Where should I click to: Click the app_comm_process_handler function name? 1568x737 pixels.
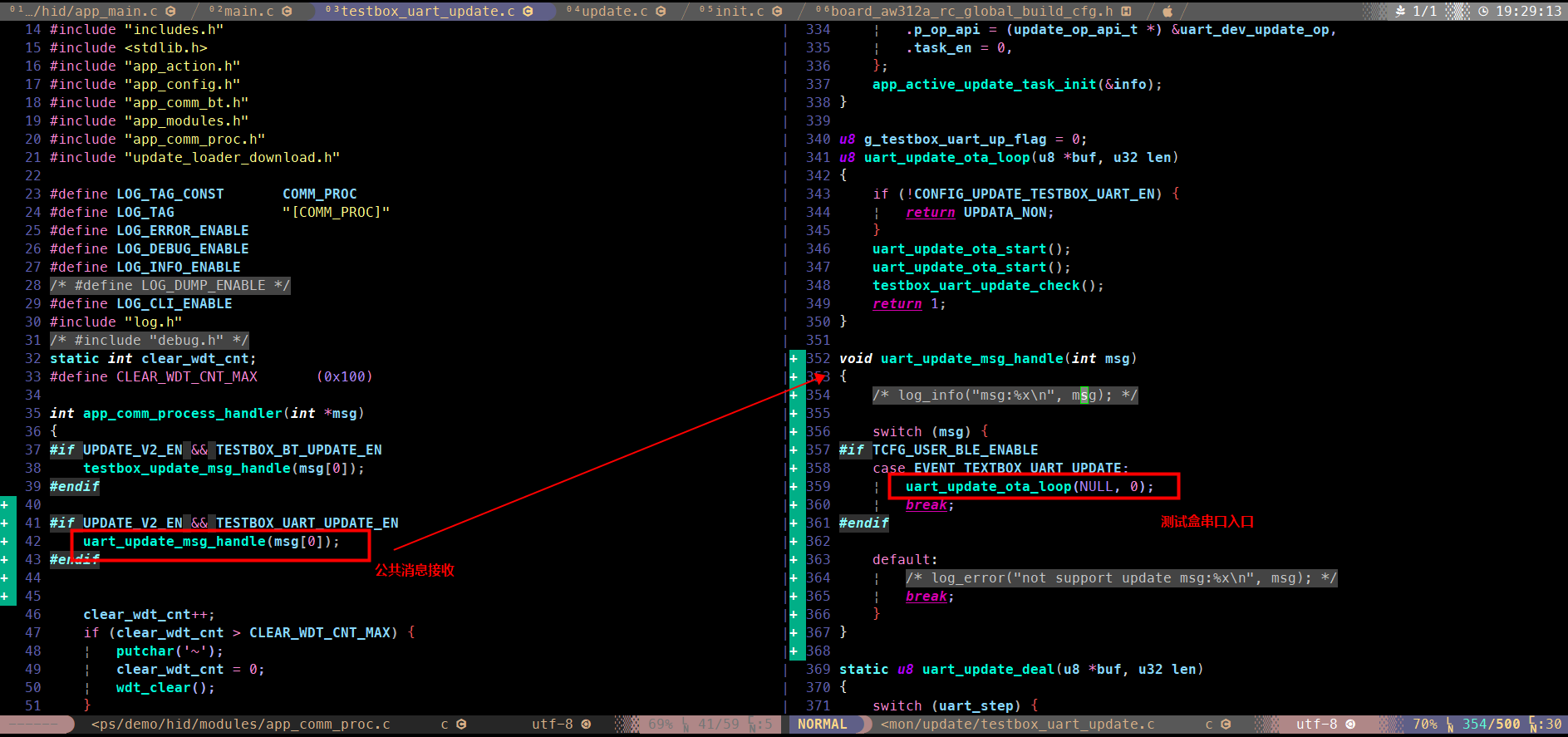pos(183,414)
